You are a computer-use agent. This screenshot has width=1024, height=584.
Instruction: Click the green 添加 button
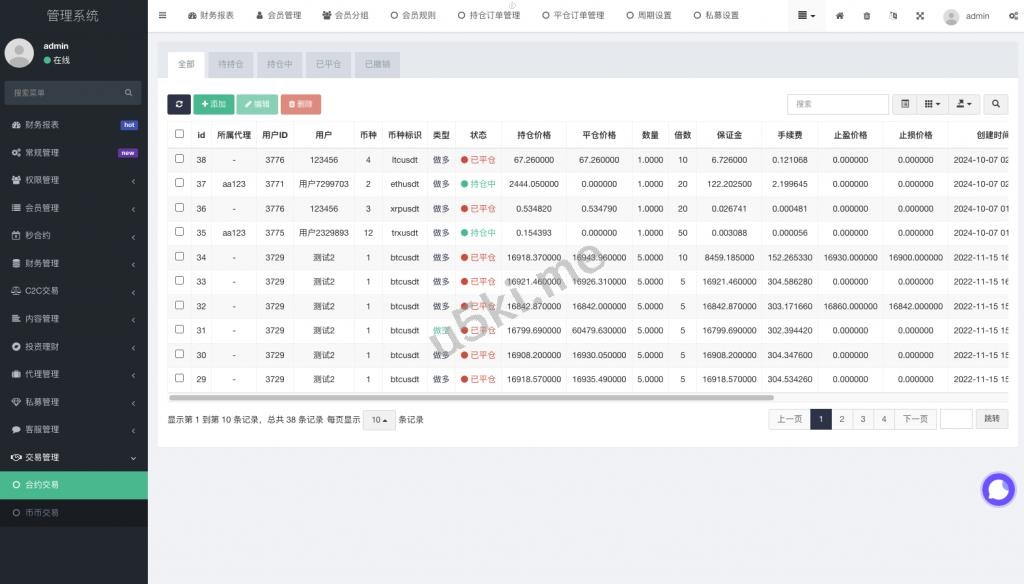click(x=213, y=104)
